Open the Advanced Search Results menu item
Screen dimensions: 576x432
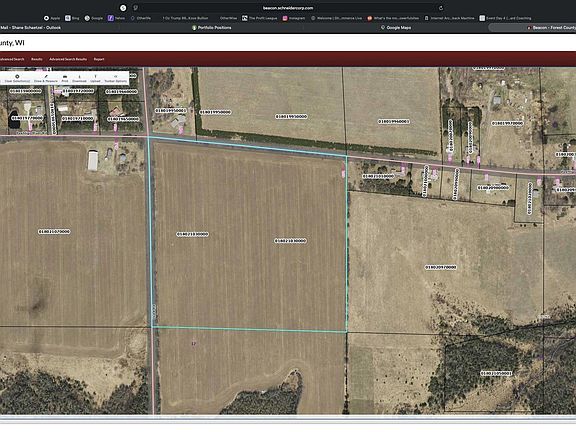point(68,59)
